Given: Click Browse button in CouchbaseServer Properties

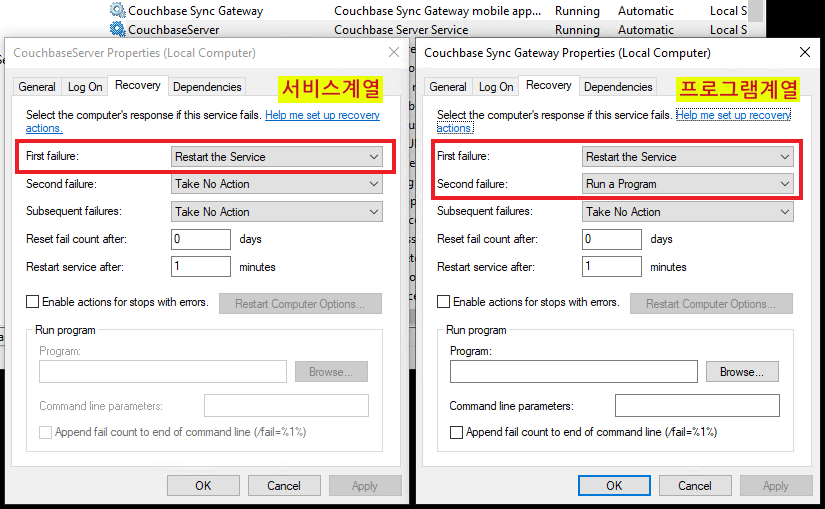Looking at the screenshot, I should [331, 372].
